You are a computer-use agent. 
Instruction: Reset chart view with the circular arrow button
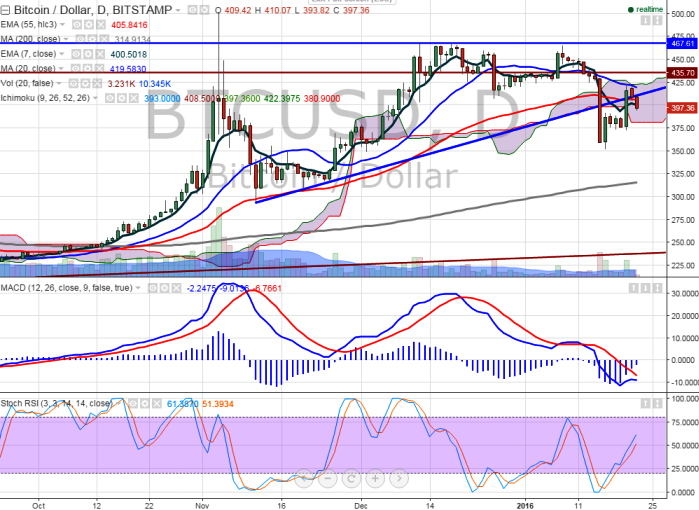351,478
